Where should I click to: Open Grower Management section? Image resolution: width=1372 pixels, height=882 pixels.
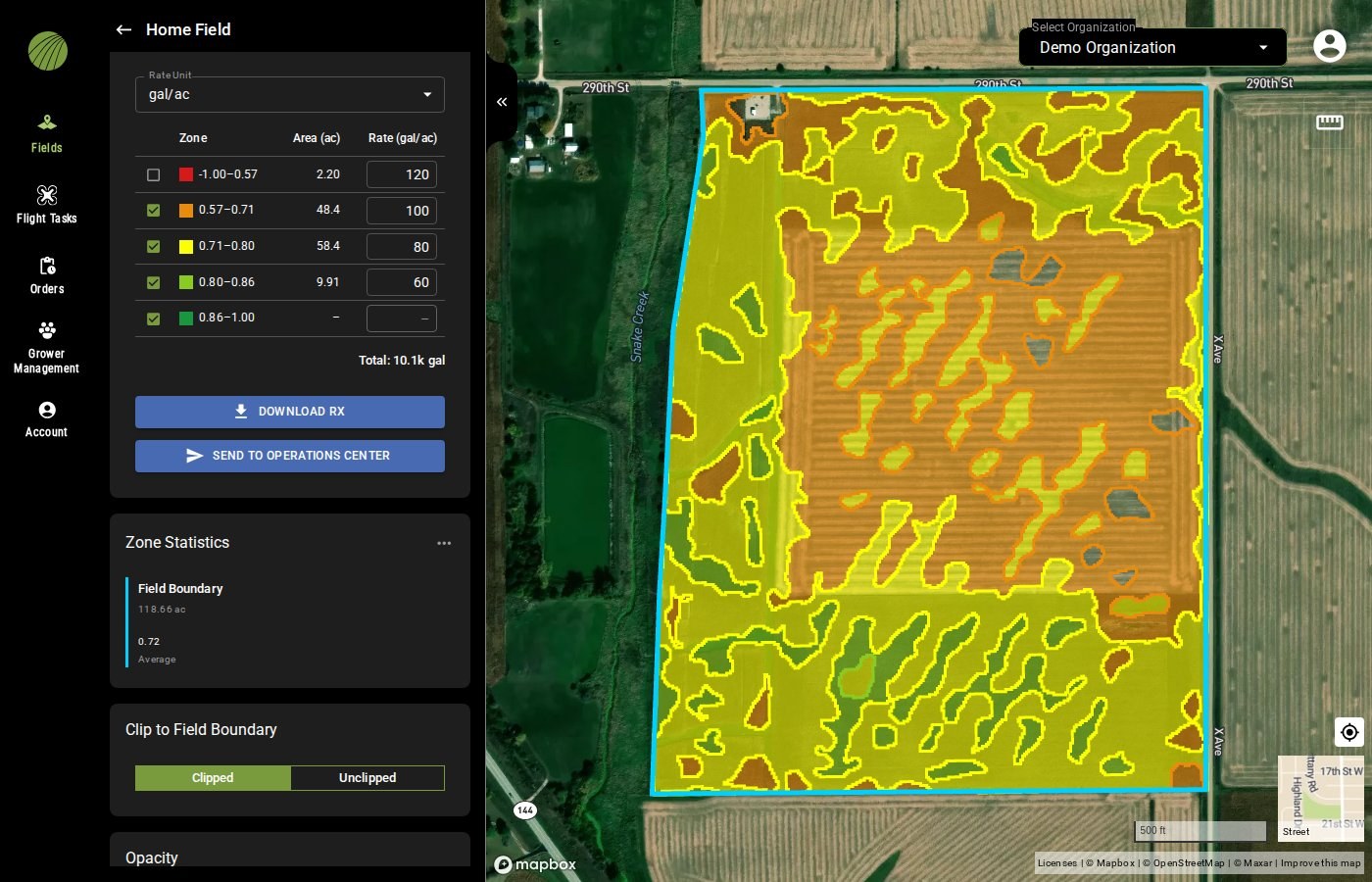click(46, 347)
